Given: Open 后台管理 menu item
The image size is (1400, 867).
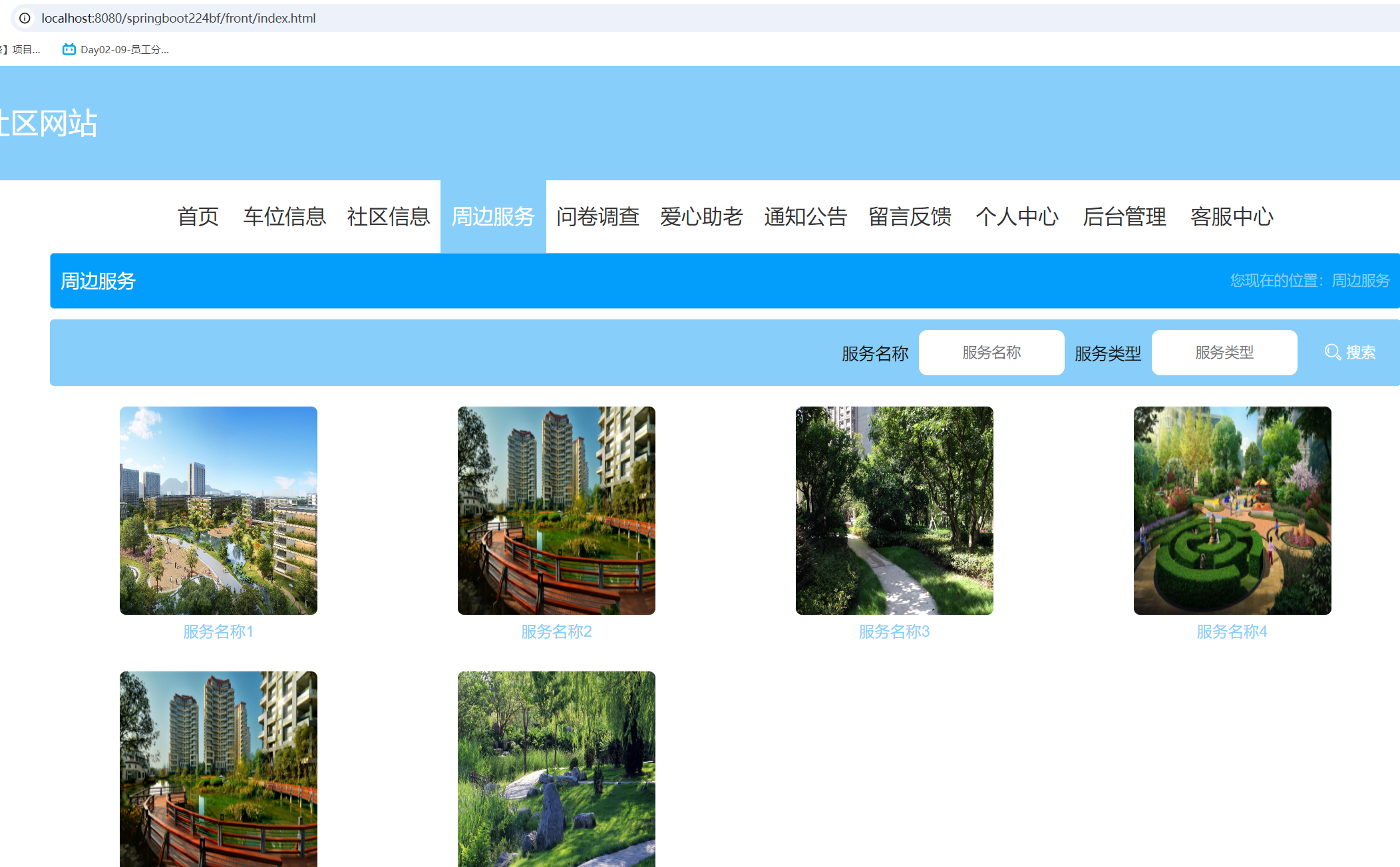Looking at the screenshot, I should (1125, 216).
